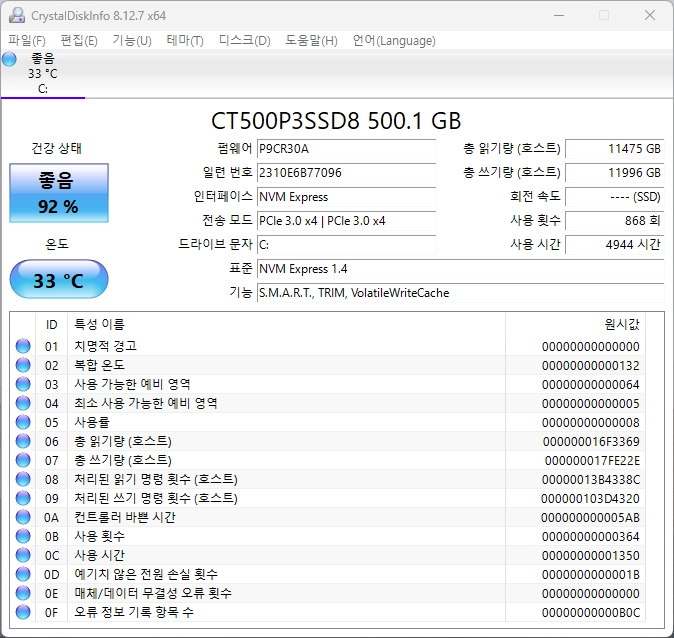Click the total host reads value 11475 GB
674x638 pixels.
(x=615, y=149)
